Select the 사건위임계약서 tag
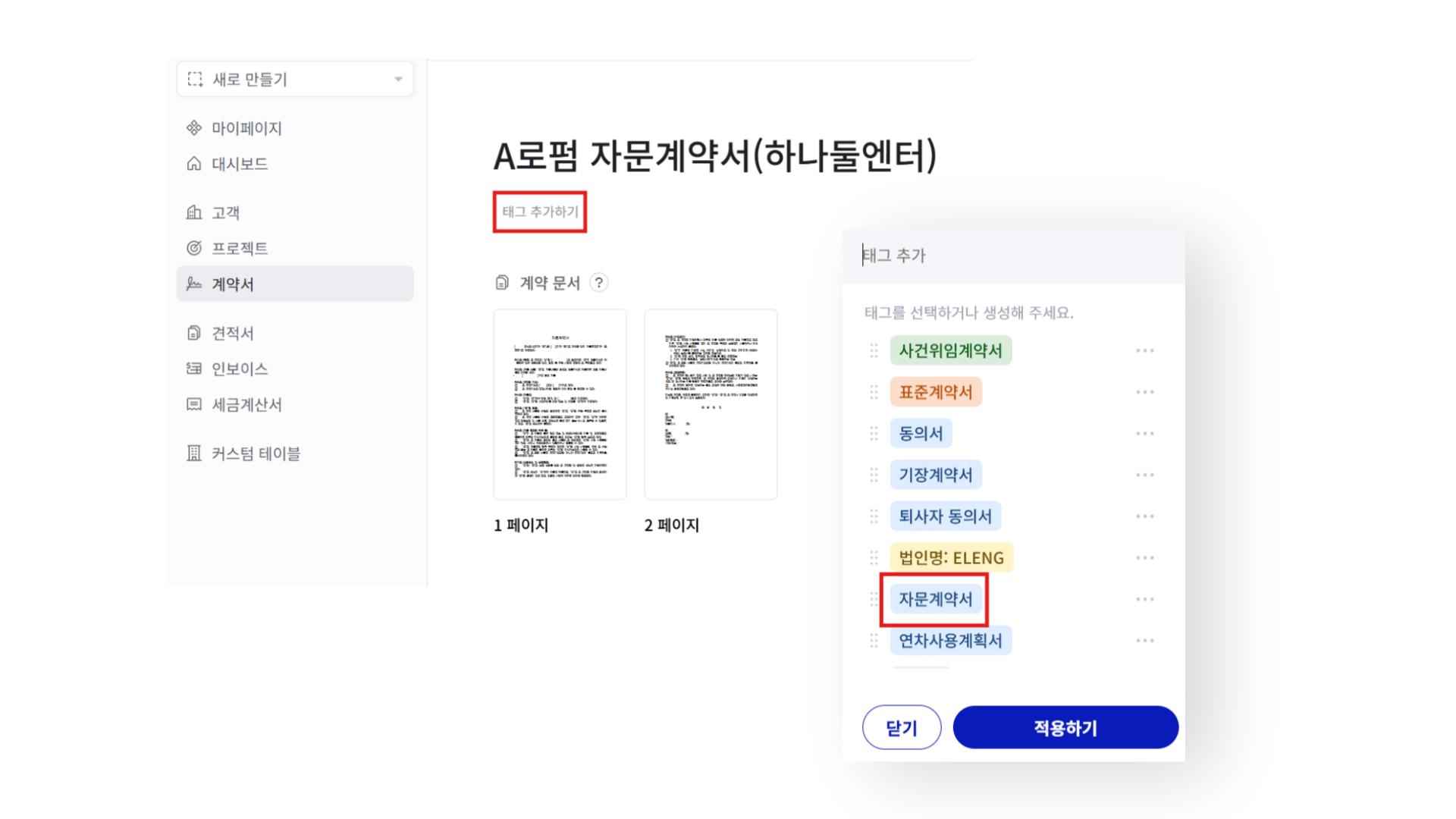 pyautogui.click(x=950, y=350)
